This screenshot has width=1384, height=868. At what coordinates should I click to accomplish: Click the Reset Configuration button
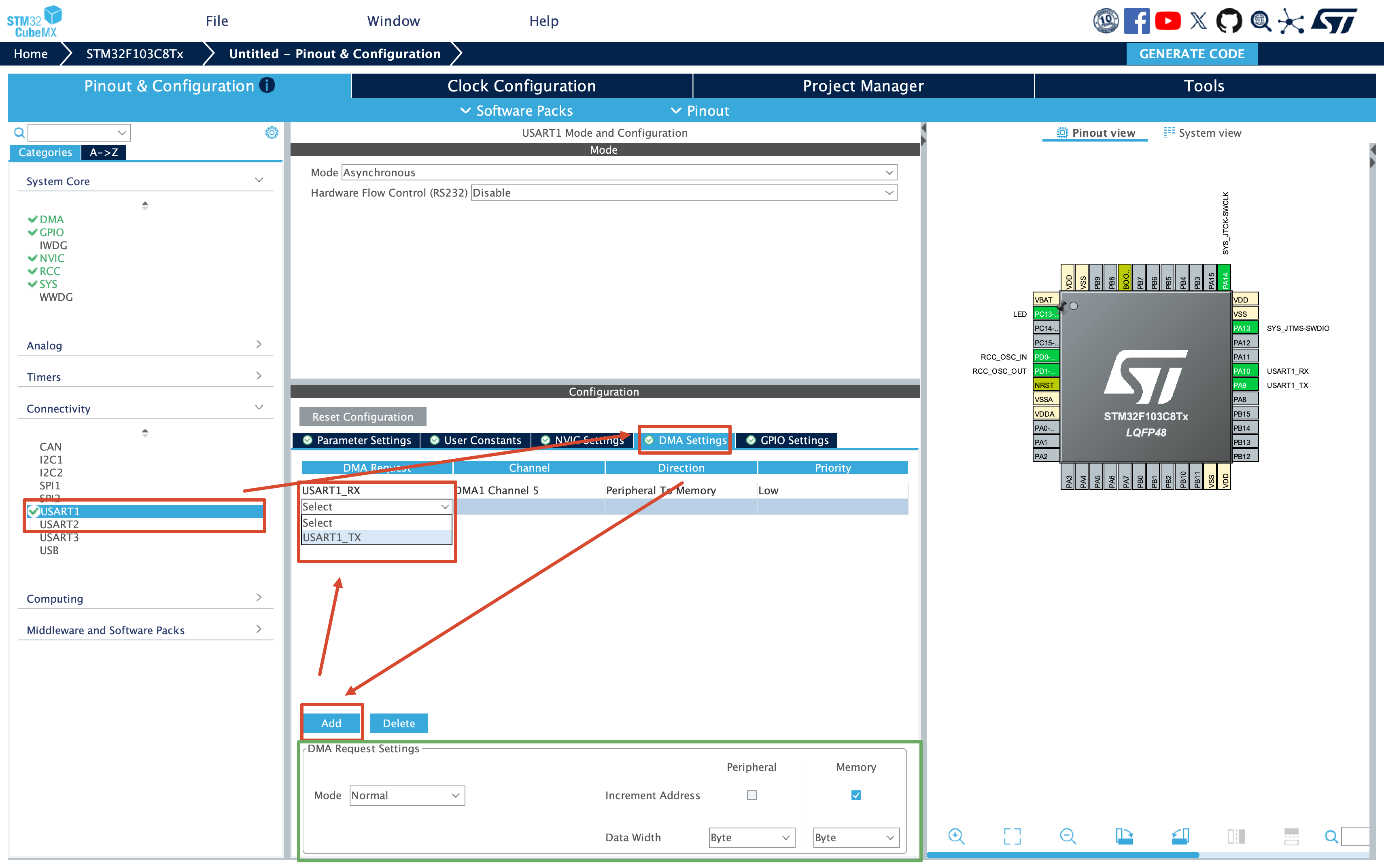pyautogui.click(x=362, y=417)
